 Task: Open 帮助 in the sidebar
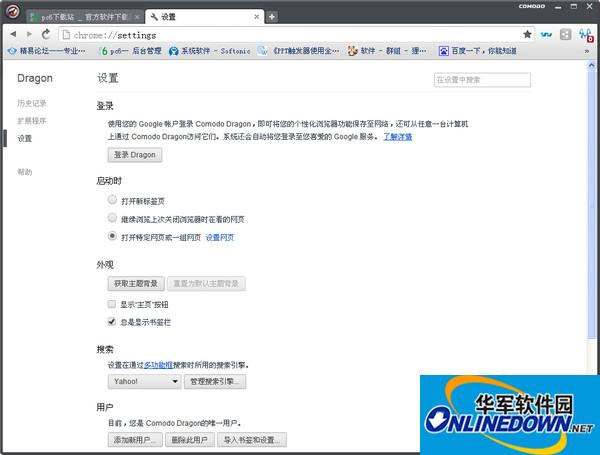tap(24, 172)
